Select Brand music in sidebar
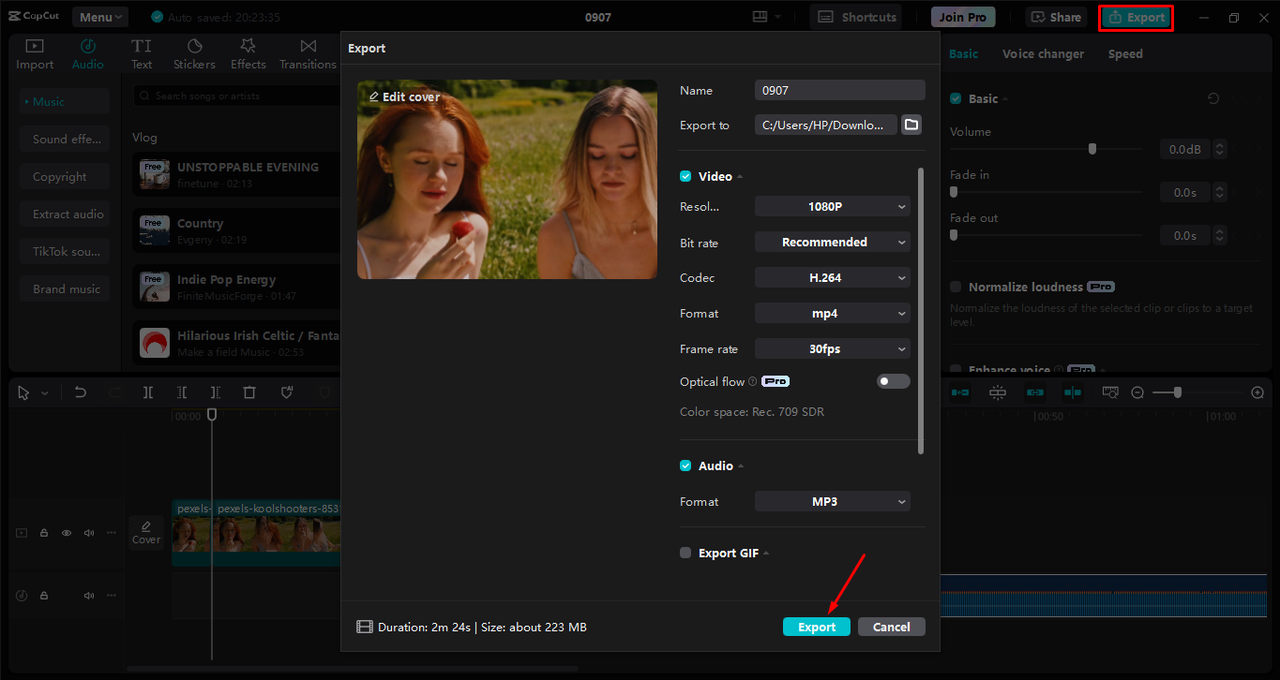The height and width of the screenshot is (680, 1280). click(65, 289)
